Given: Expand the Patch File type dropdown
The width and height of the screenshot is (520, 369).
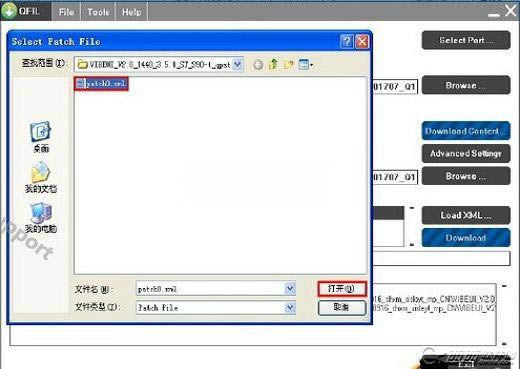Looking at the screenshot, I should [290, 307].
